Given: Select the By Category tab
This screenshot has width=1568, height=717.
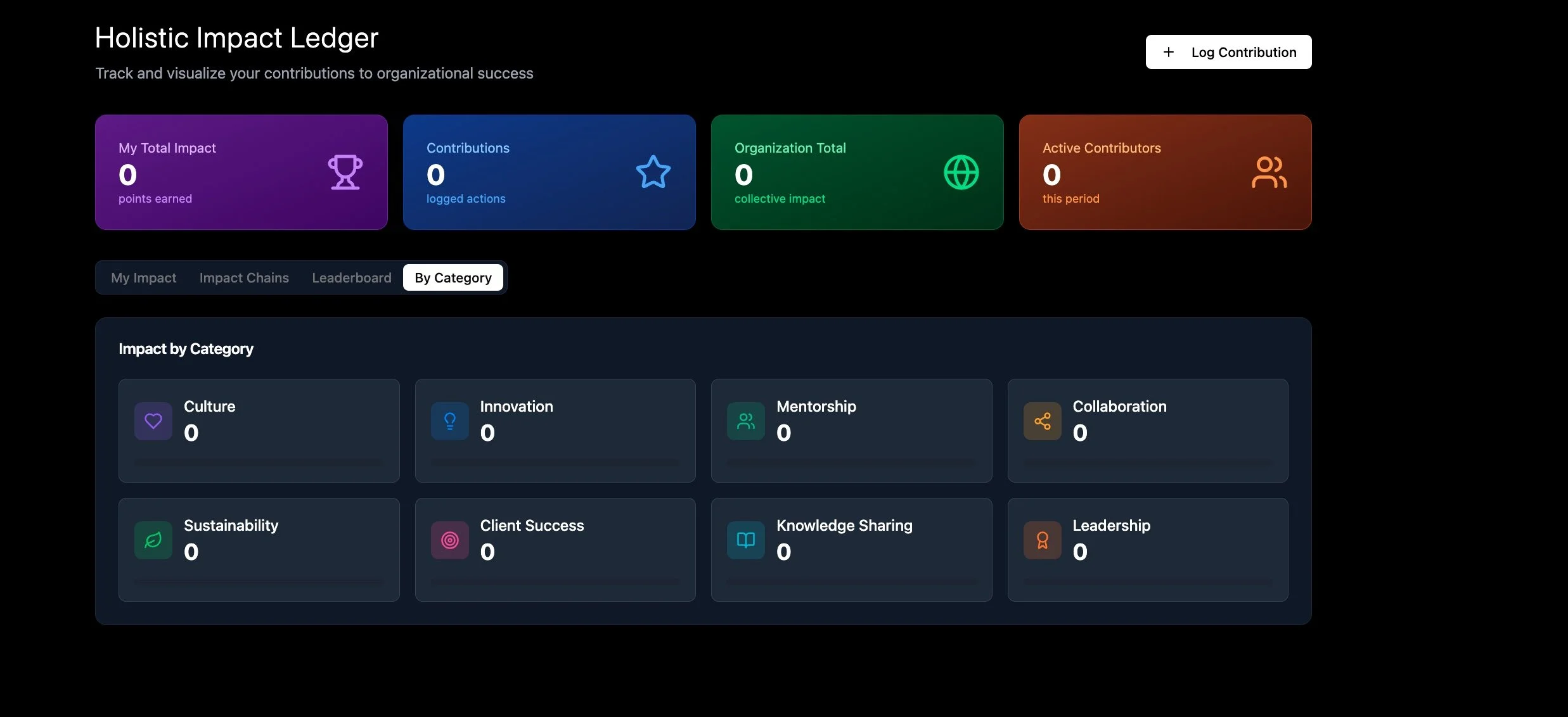Looking at the screenshot, I should (x=453, y=277).
